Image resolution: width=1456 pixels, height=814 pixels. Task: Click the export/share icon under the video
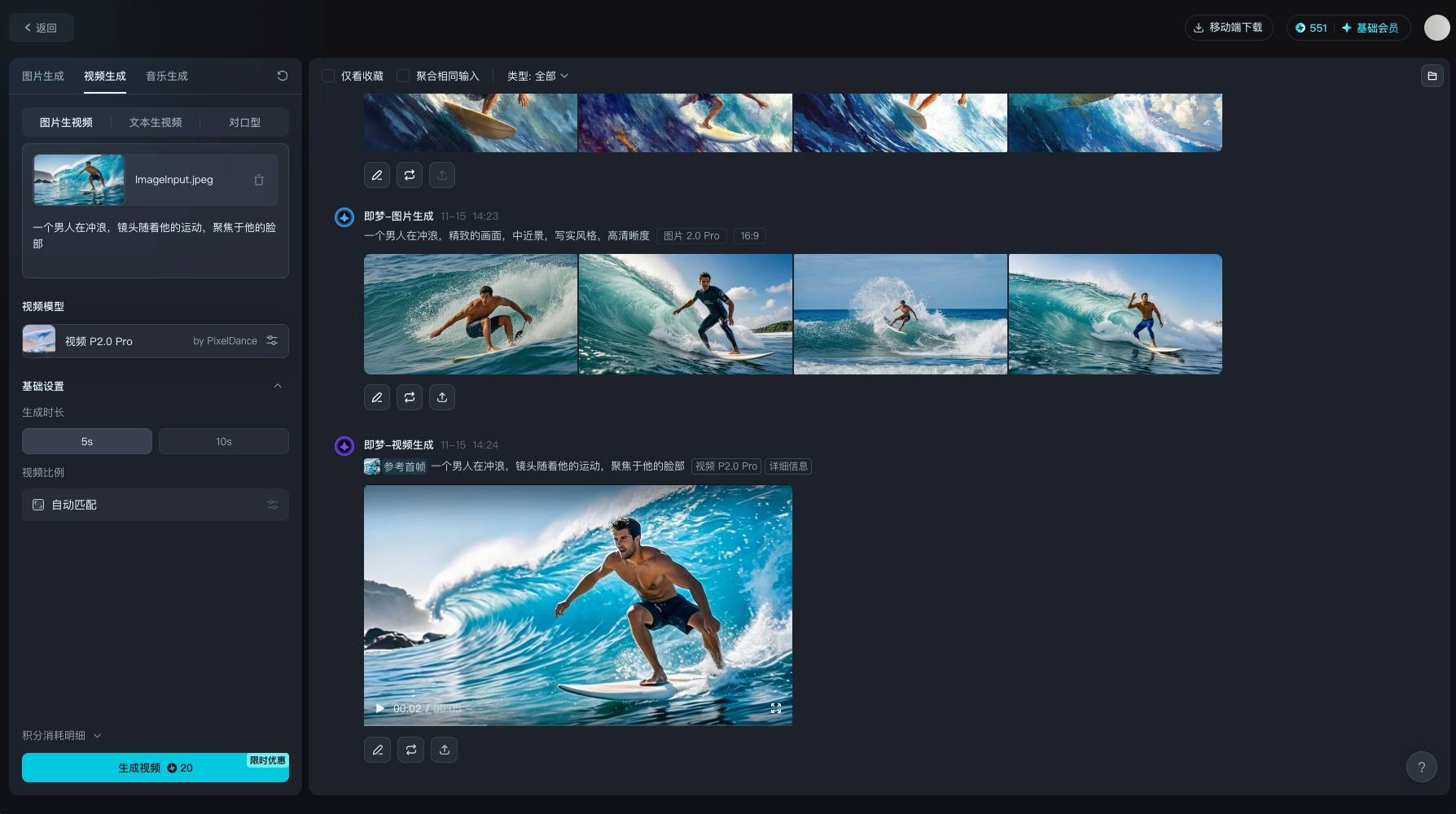[444, 750]
